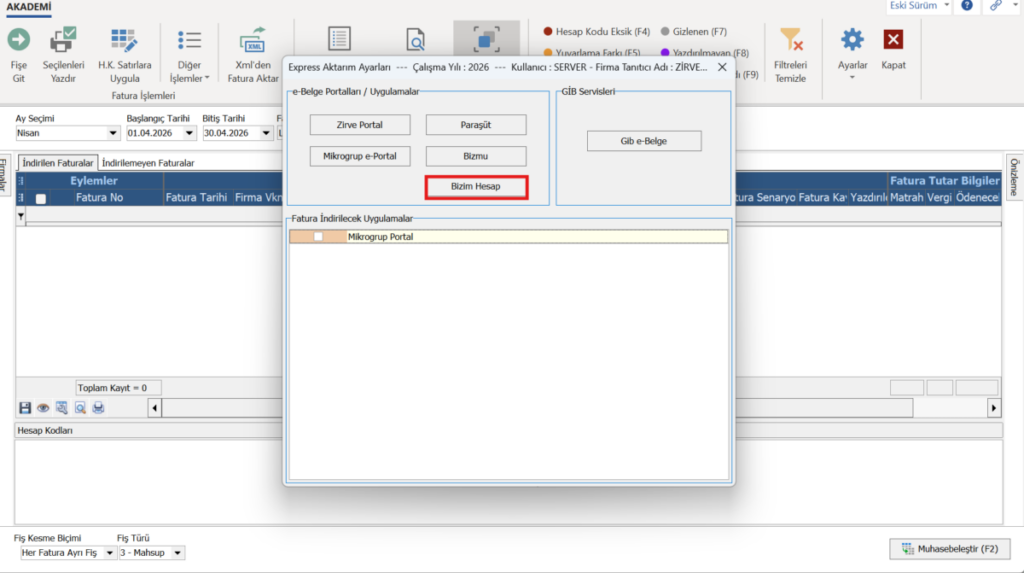The height and width of the screenshot is (573, 1024).
Task: Open Bitiş Tarihi date dropdown
Action: [x=266, y=133]
